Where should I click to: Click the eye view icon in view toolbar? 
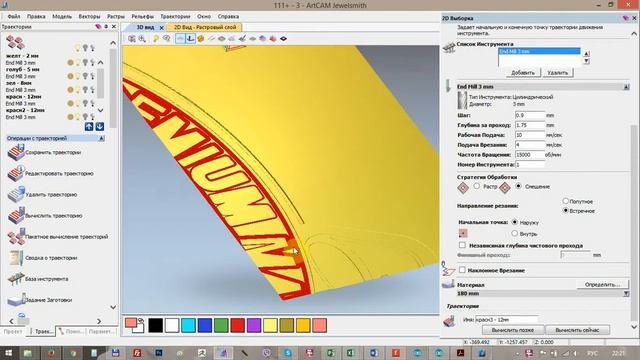coord(167,39)
